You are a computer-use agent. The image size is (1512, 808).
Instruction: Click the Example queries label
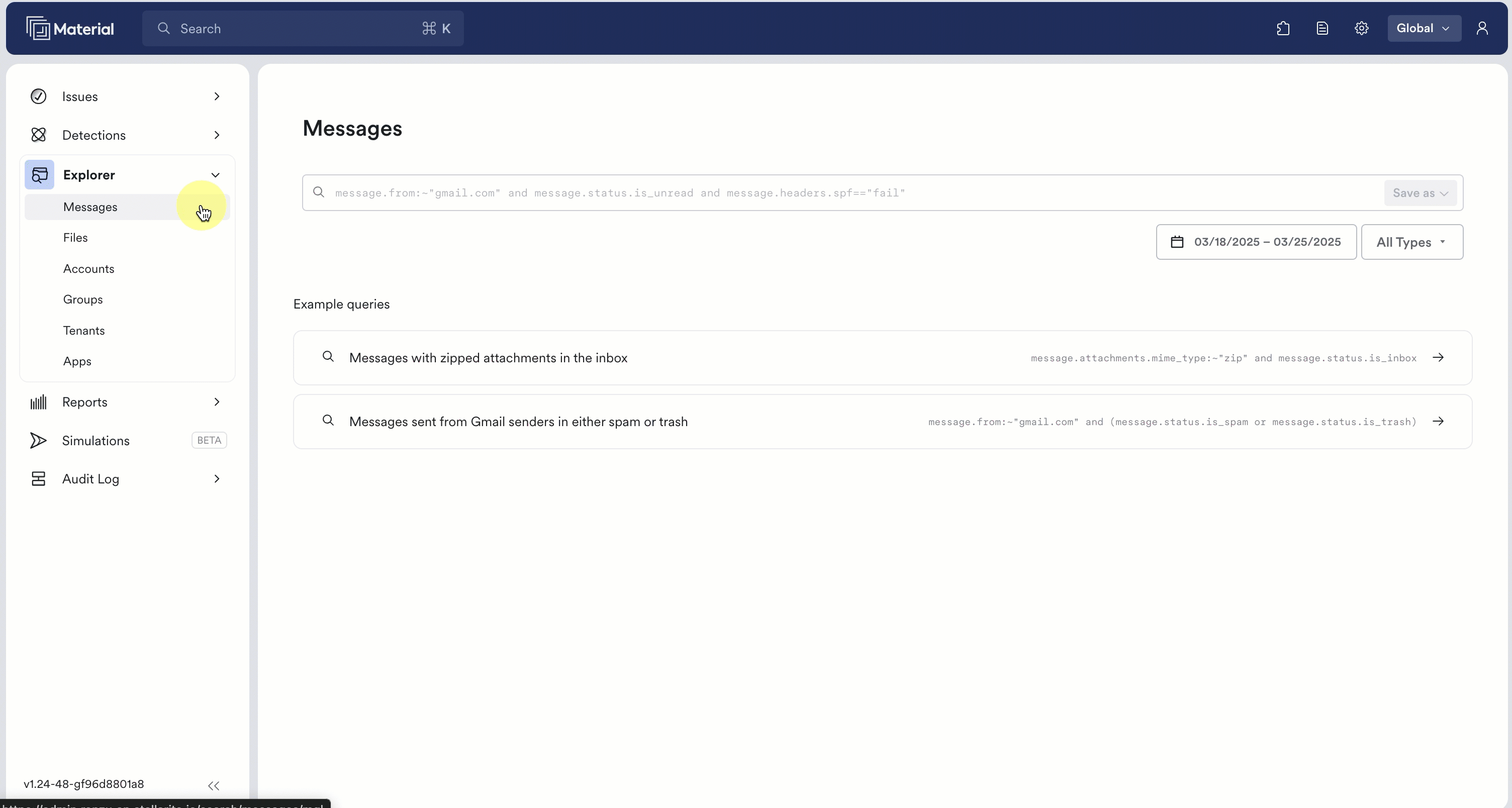pos(342,304)
